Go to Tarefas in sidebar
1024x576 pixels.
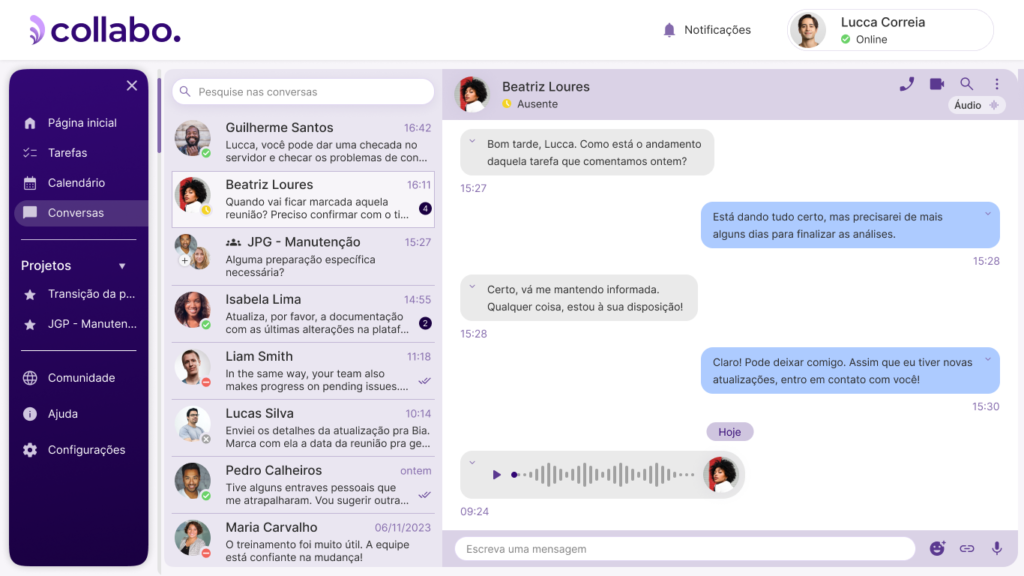click(x=67, y=153)
